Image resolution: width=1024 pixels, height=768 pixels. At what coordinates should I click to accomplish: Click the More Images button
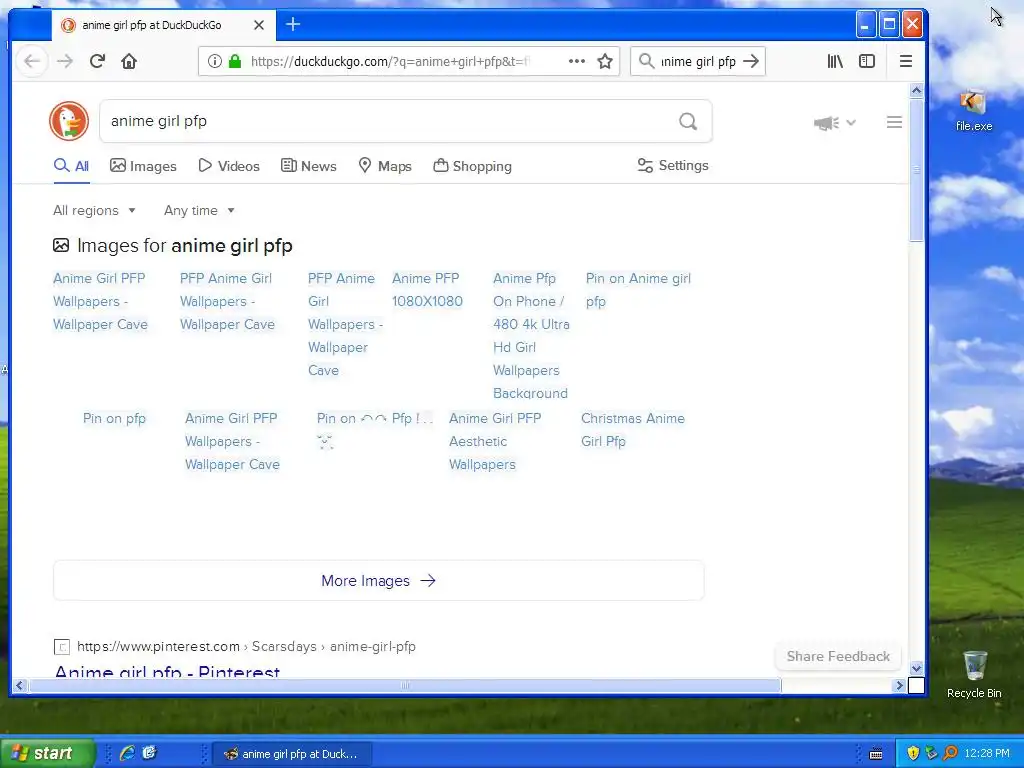click(379, 581)
